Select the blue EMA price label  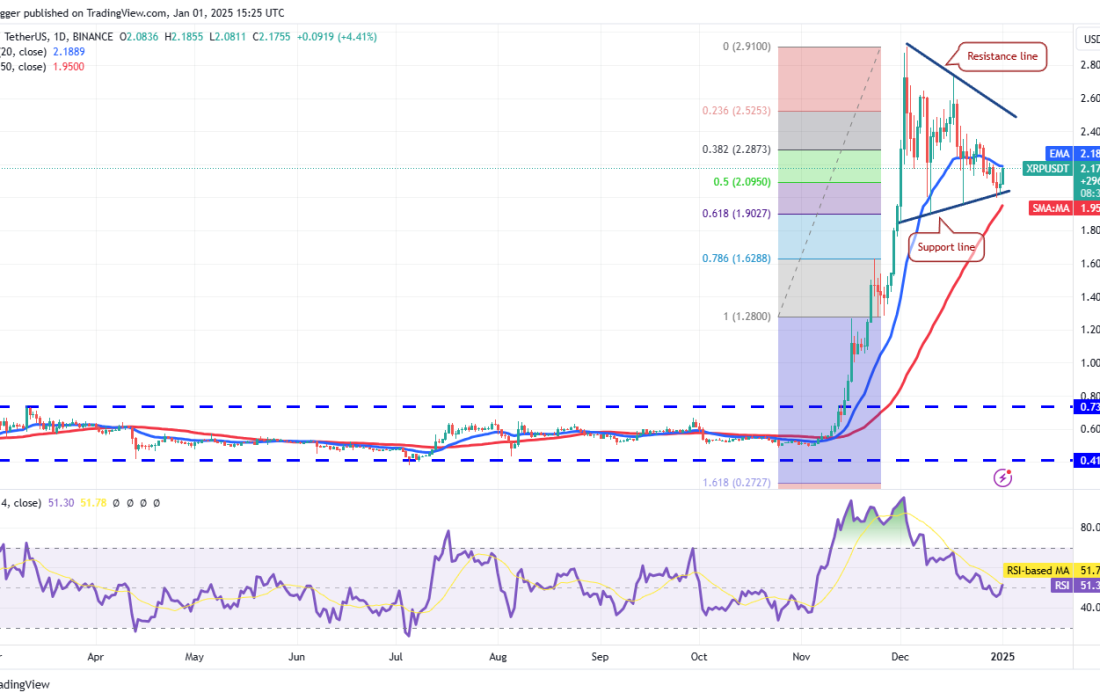[1059, 153]
